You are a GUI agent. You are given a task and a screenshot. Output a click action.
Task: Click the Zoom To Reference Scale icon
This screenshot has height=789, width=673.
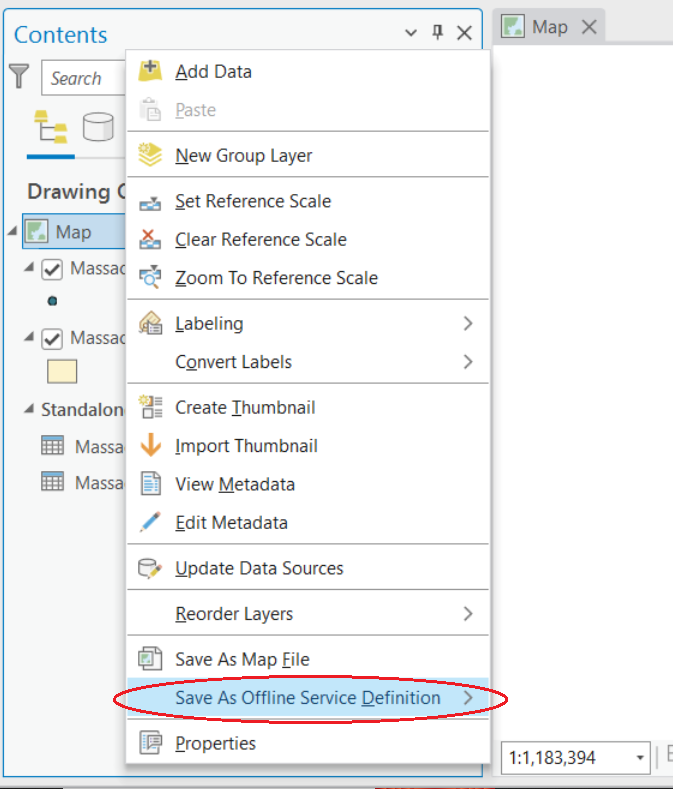150,277
